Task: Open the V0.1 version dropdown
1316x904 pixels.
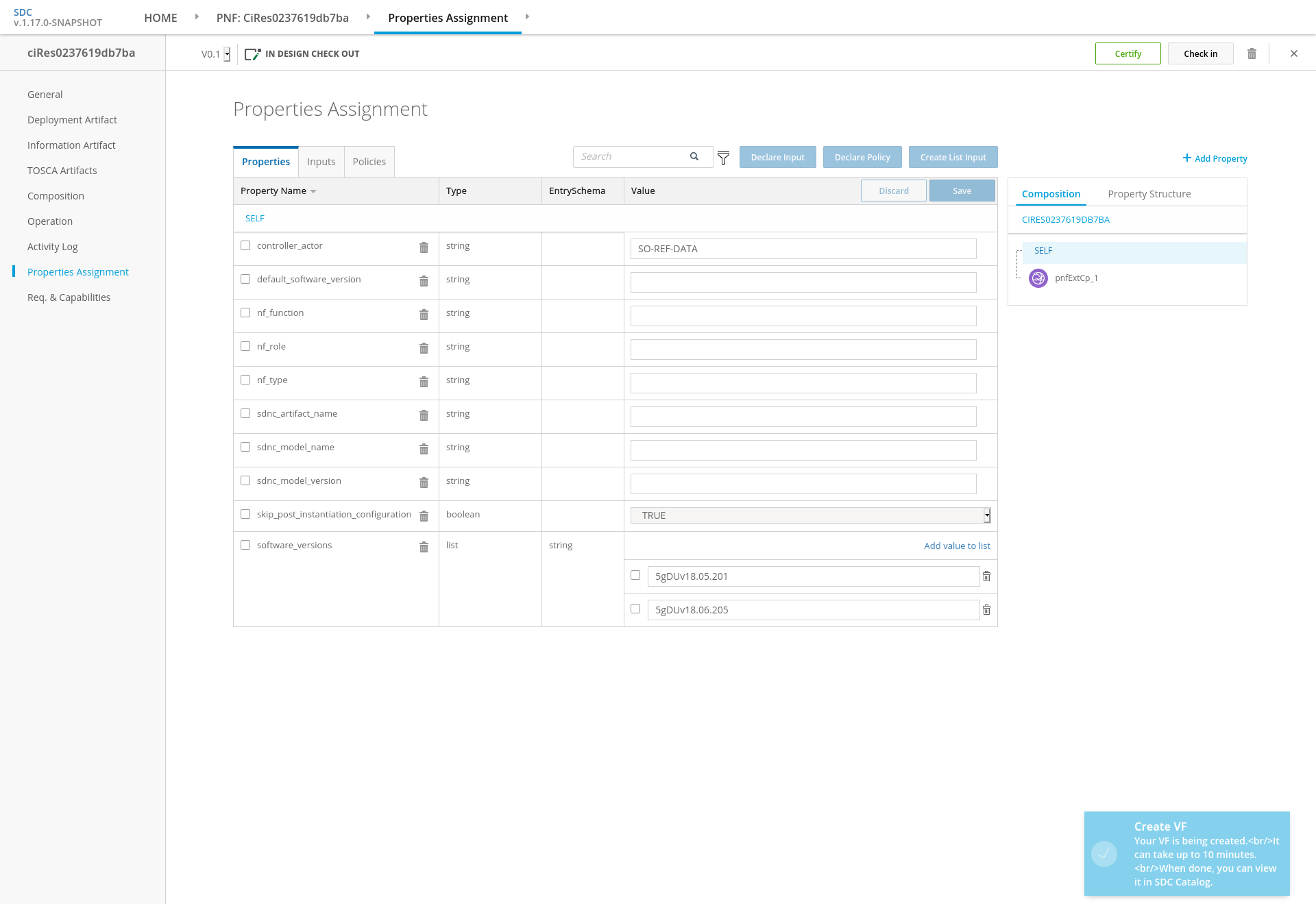Action: (227, 54)
